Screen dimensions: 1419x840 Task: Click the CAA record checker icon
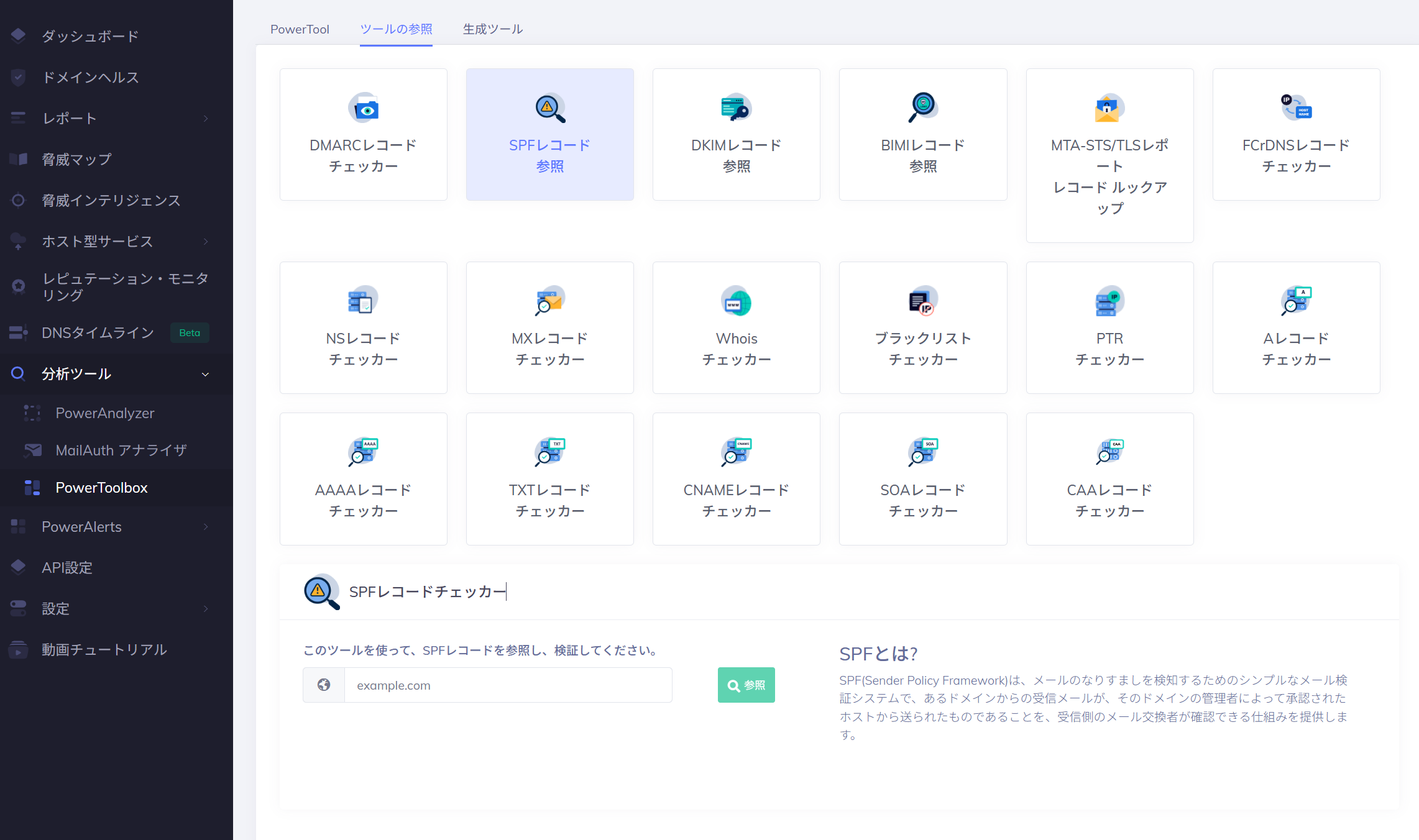[1109, 453]
